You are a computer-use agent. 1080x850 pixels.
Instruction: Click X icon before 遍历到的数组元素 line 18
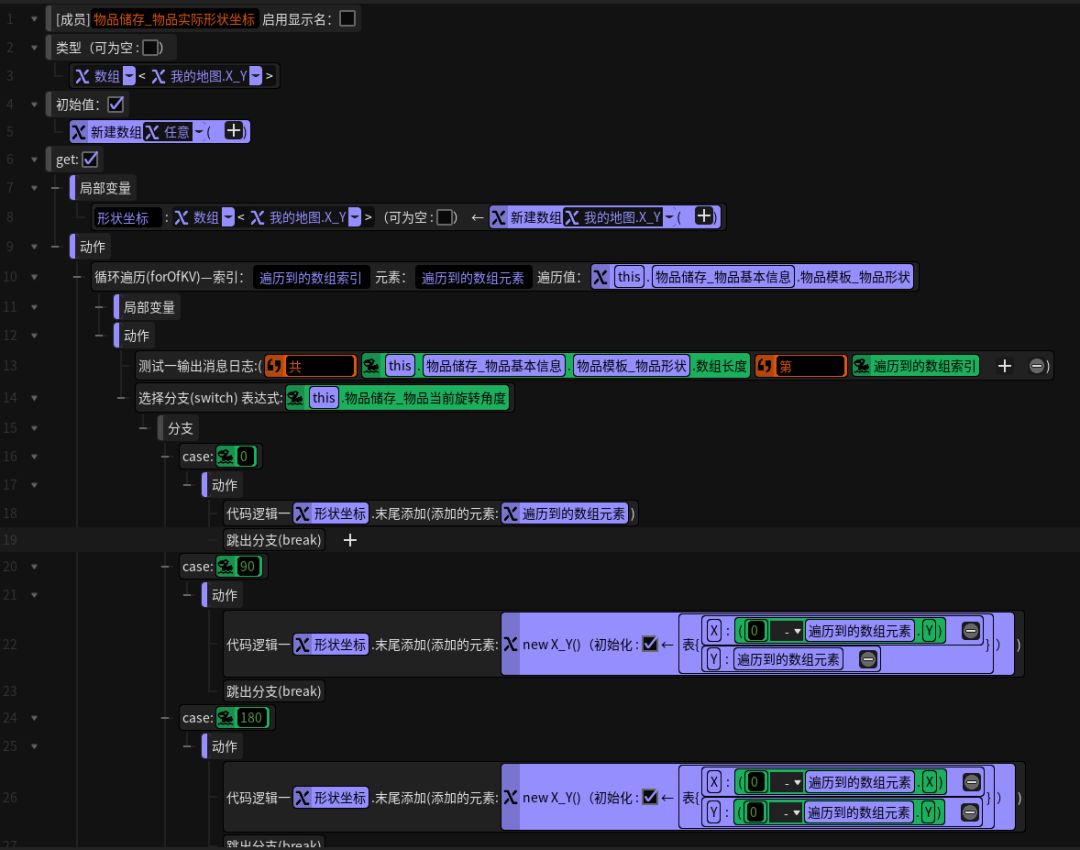point(510,513)
